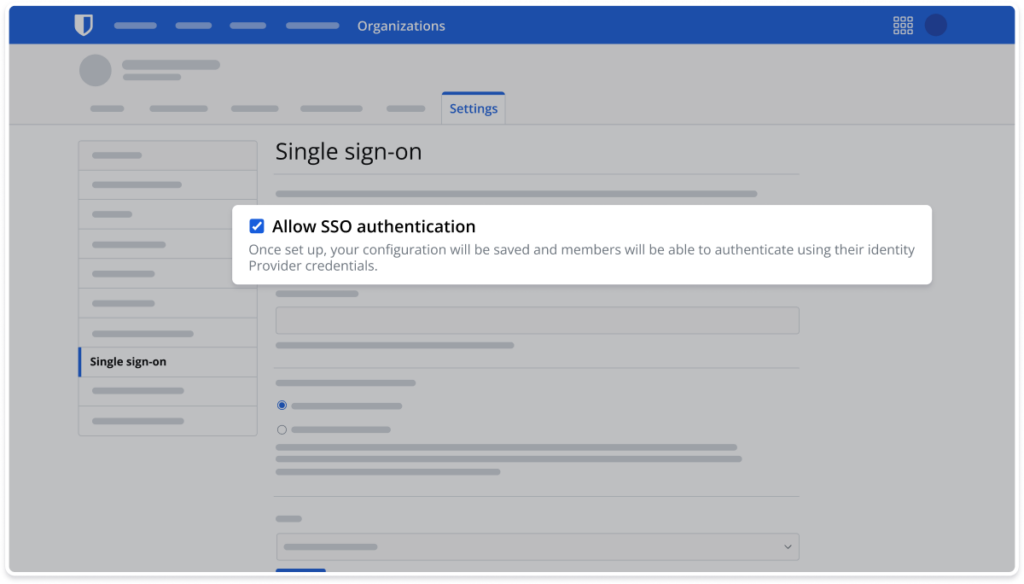Select the last sidebar menu item
The image size is (1024, 584).
click(168, 421)
